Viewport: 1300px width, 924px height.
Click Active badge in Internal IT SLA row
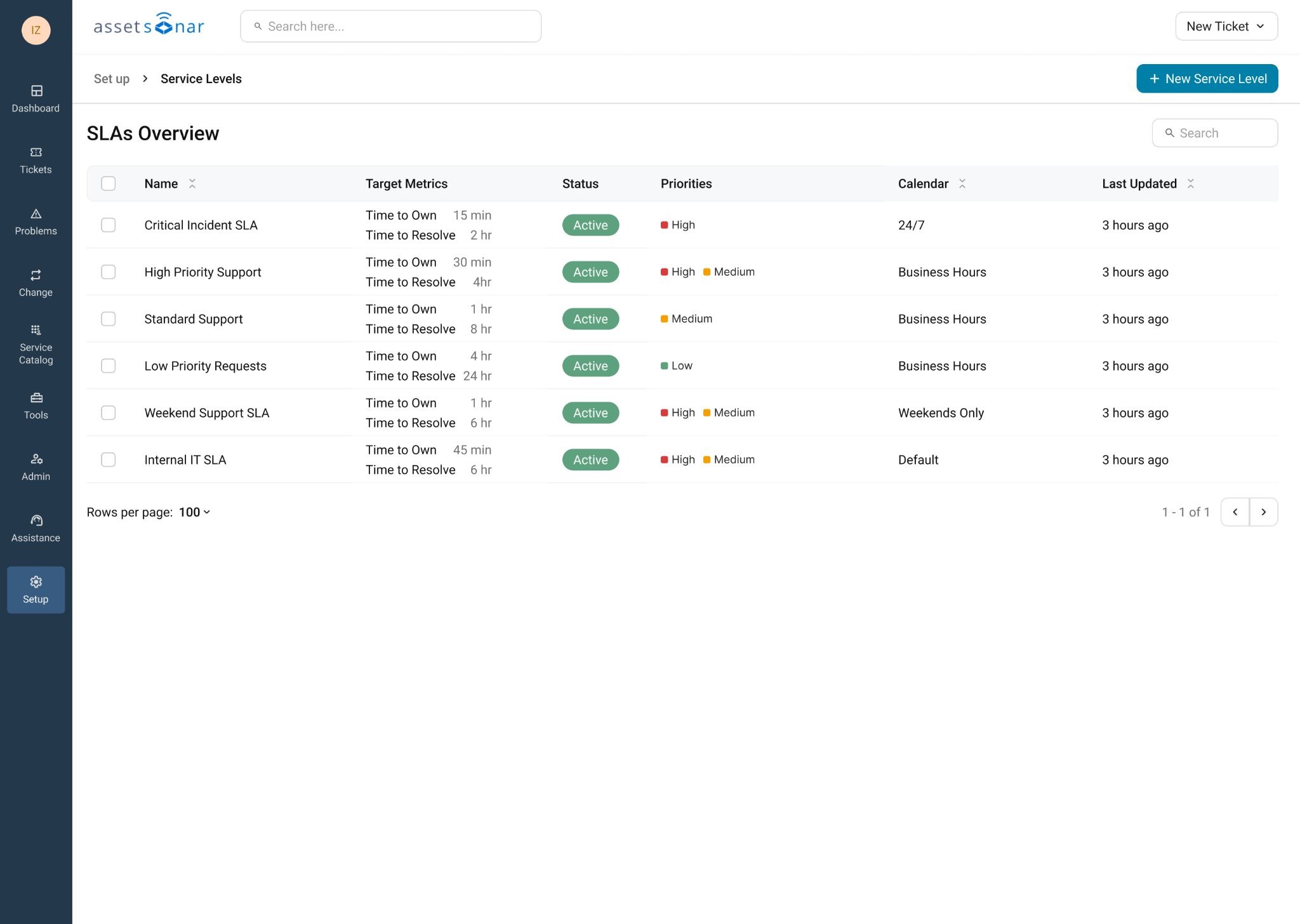[x=590, y=460]
